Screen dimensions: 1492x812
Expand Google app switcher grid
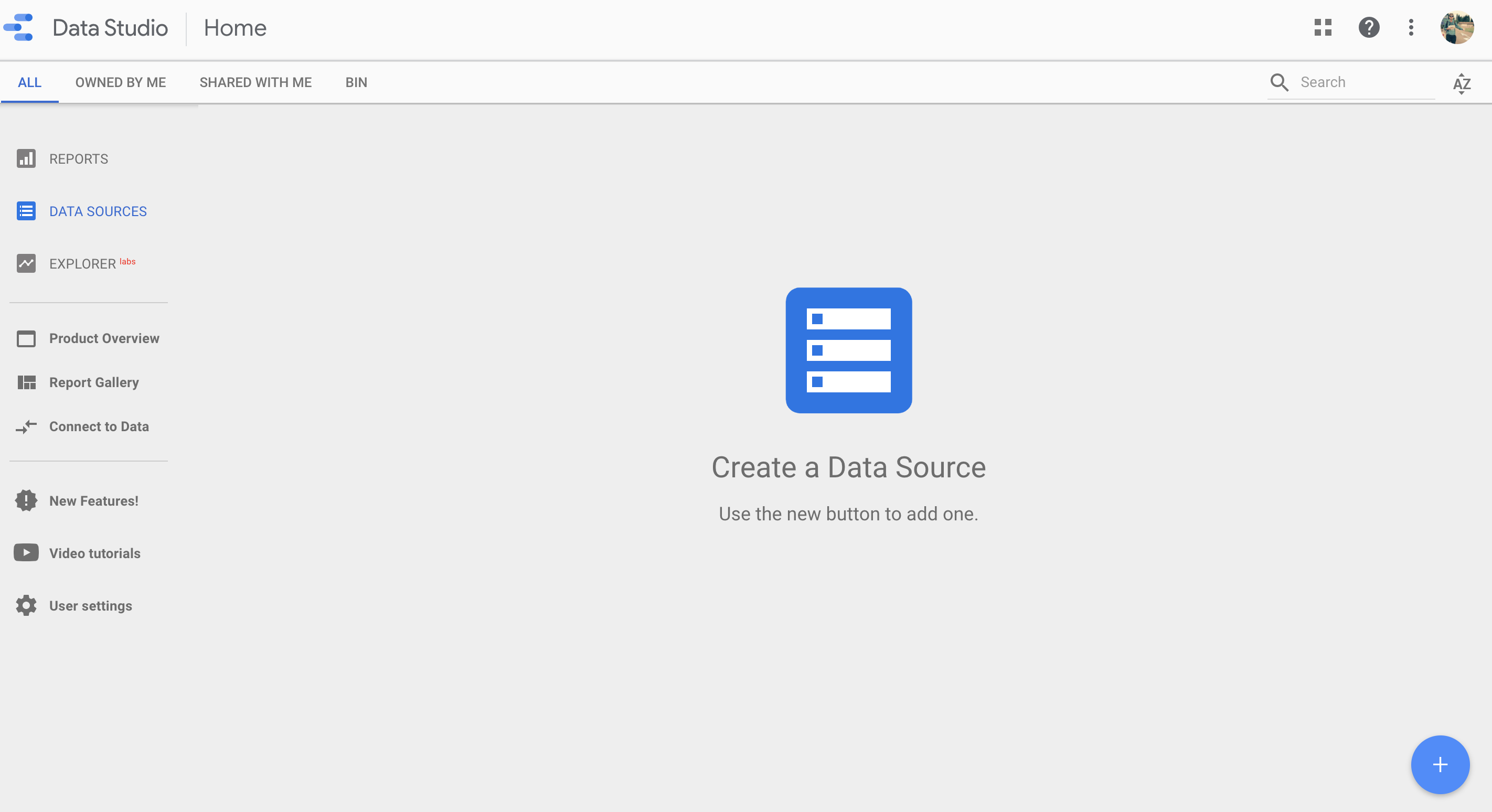tap(1323, 27)
